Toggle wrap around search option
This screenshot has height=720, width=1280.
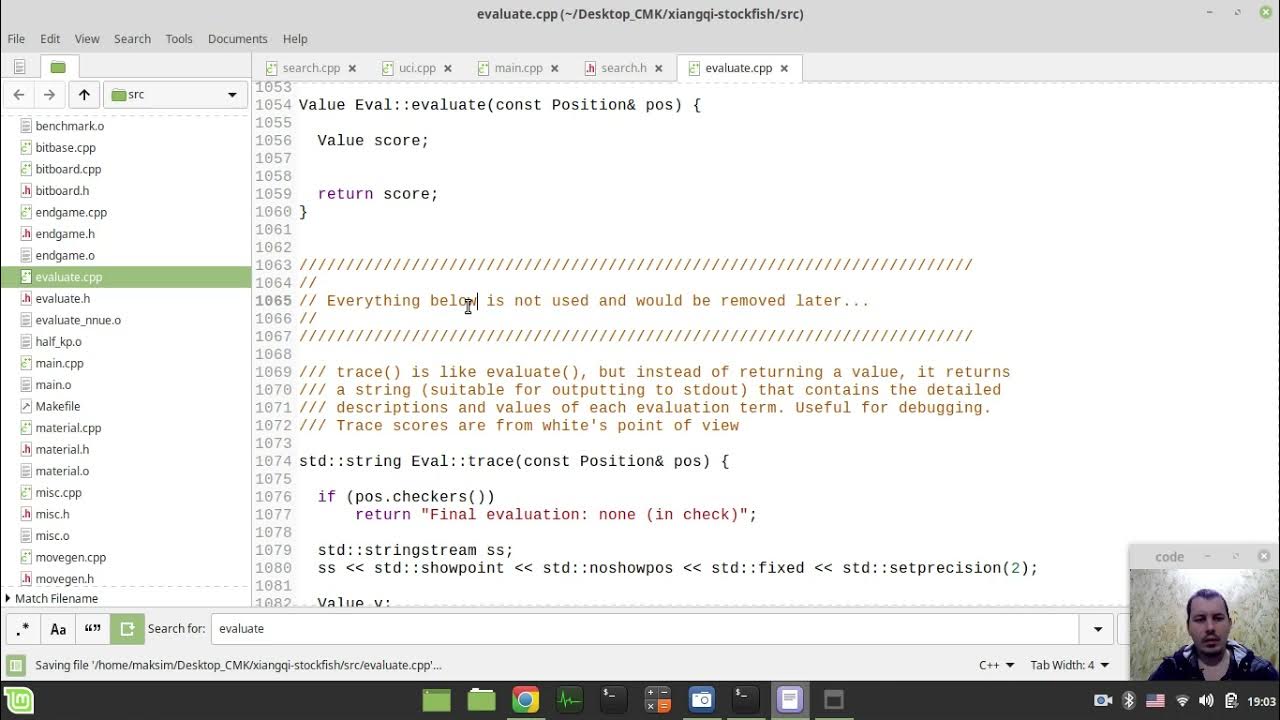tap(127, 628)
